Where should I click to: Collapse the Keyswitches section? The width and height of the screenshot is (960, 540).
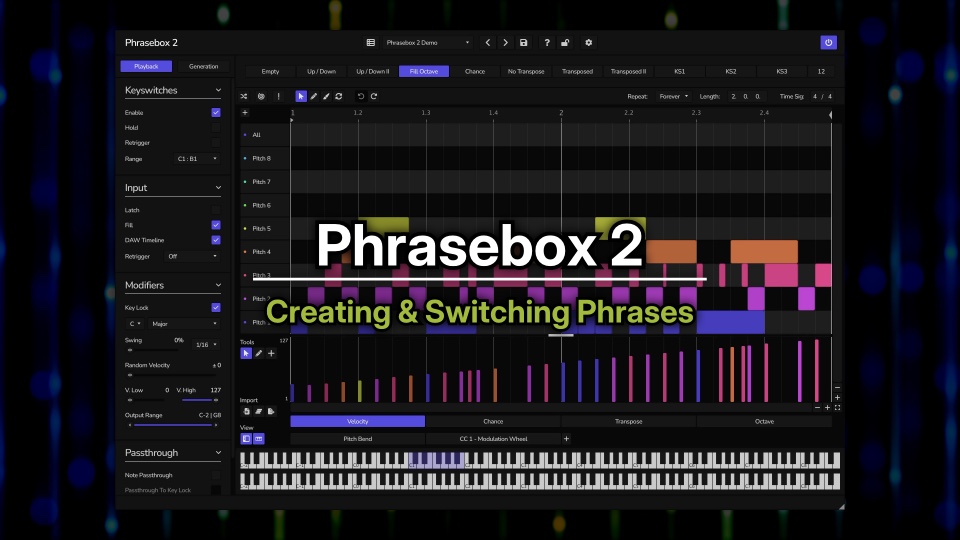pos(218,90)
